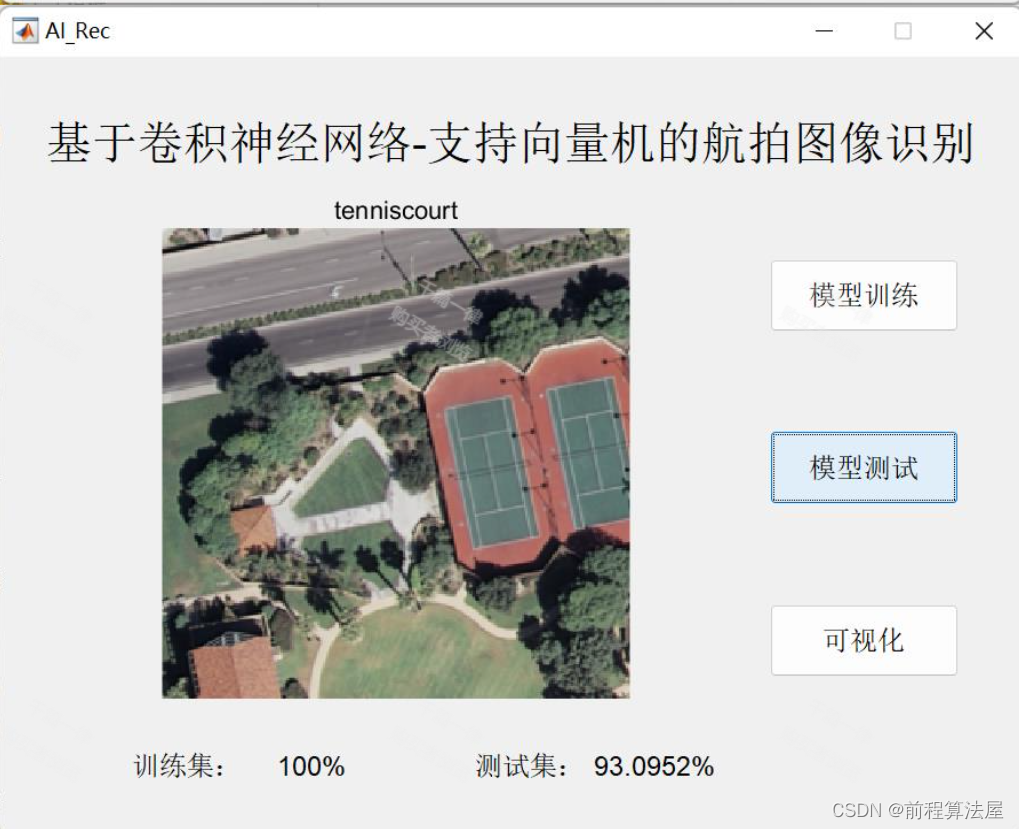The image size is (1019, 829).
Task: Close the AI_Rec window
Action: (984, 31)
